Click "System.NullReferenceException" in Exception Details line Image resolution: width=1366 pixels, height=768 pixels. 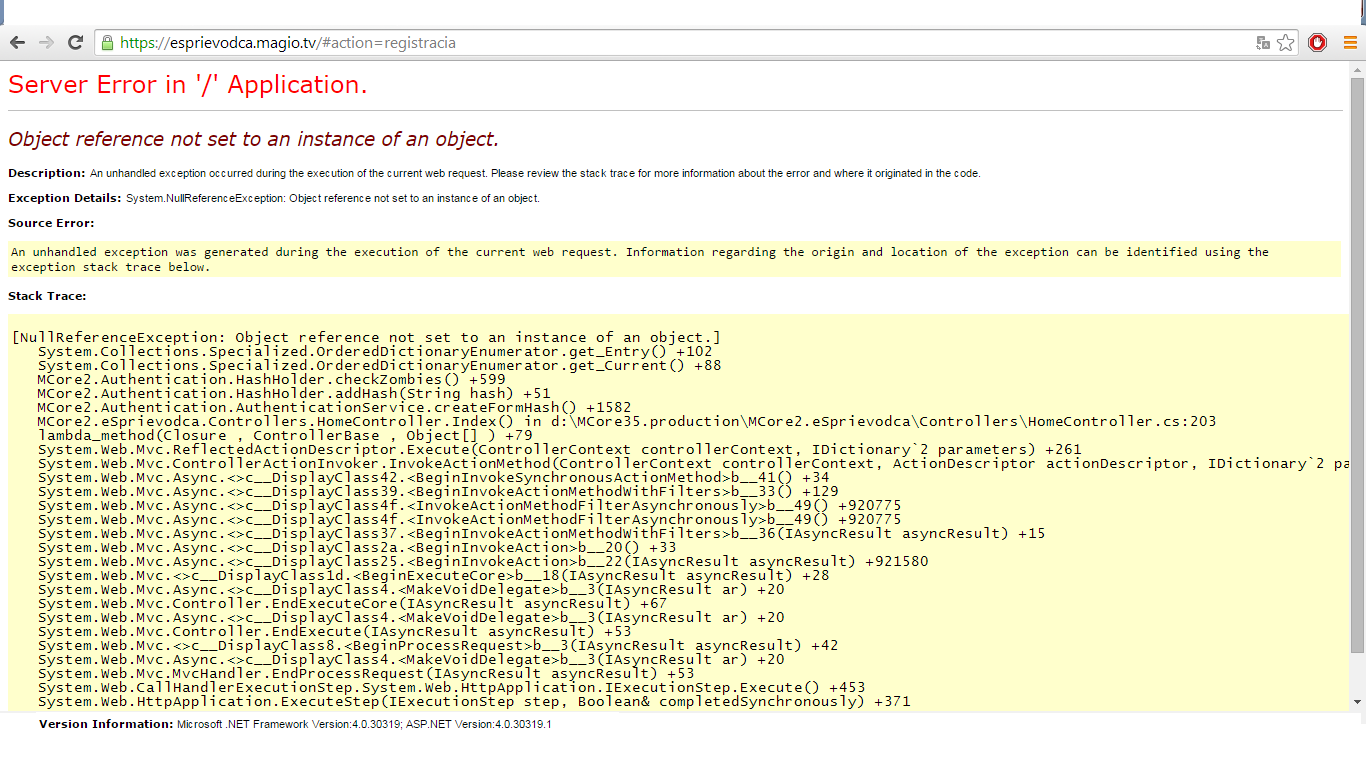(x=205, y=198)
